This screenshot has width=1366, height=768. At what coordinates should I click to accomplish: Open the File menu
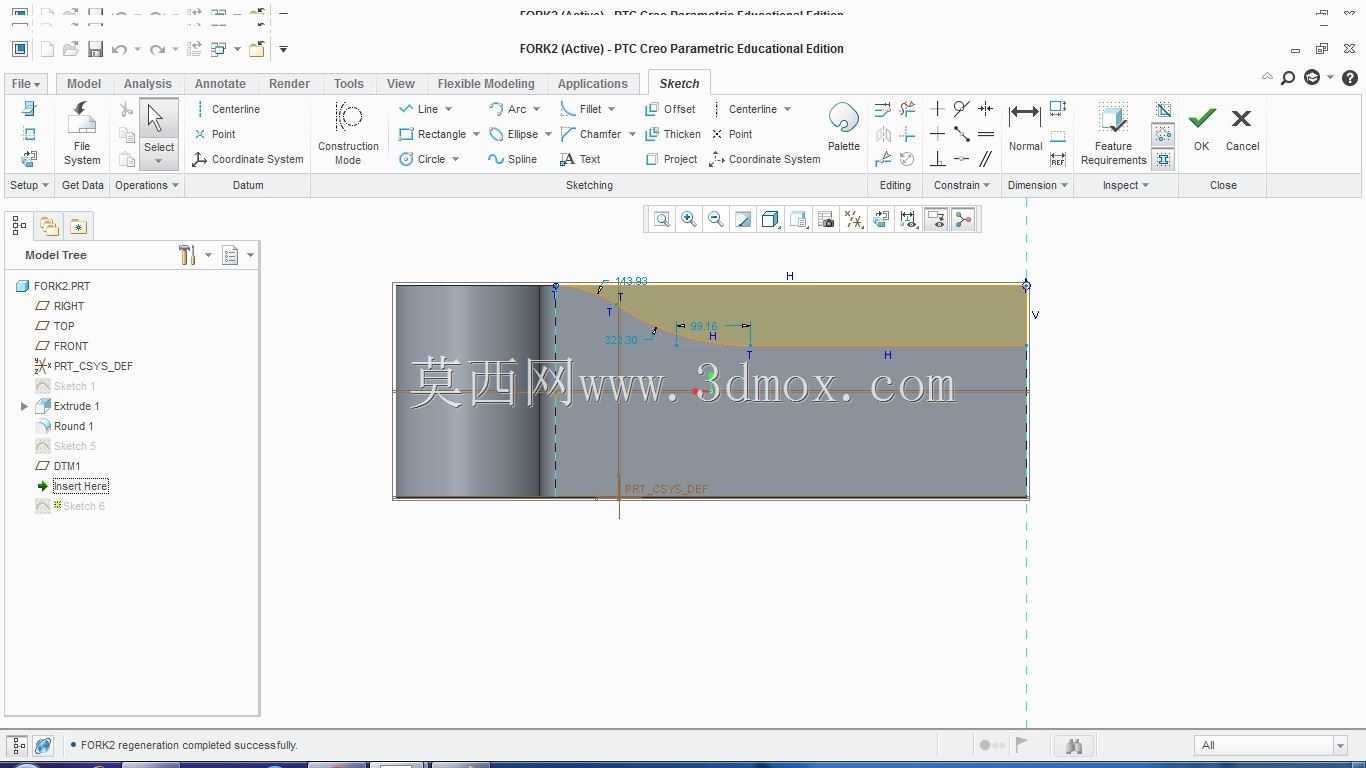pyautogui.click(x=25, y=84)
